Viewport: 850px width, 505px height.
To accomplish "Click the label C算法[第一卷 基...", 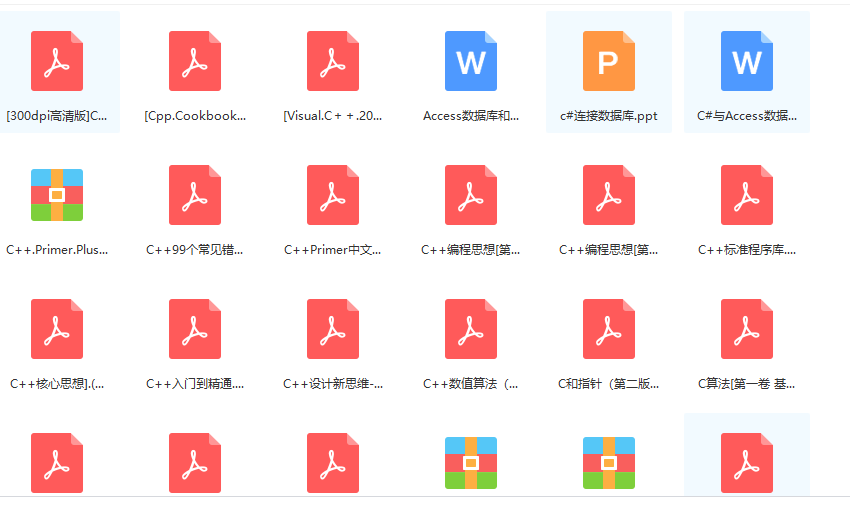I will click(x=746, y=384).
